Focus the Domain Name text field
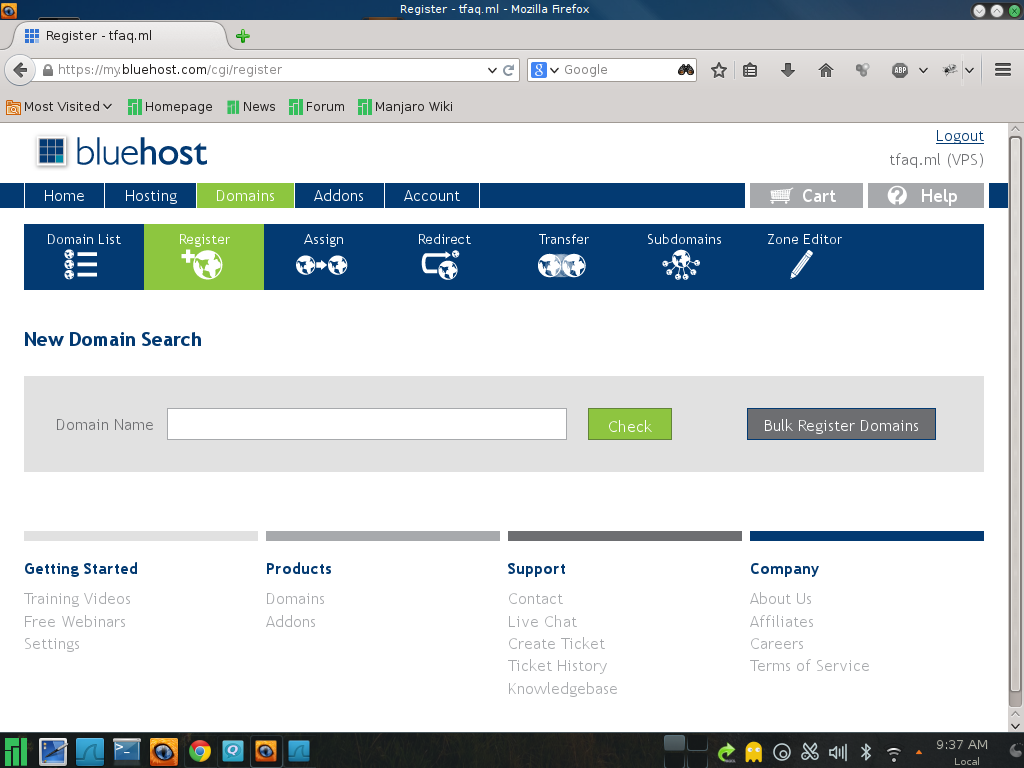Screen dimensions: 1024x768 click(x=366, y=424)
